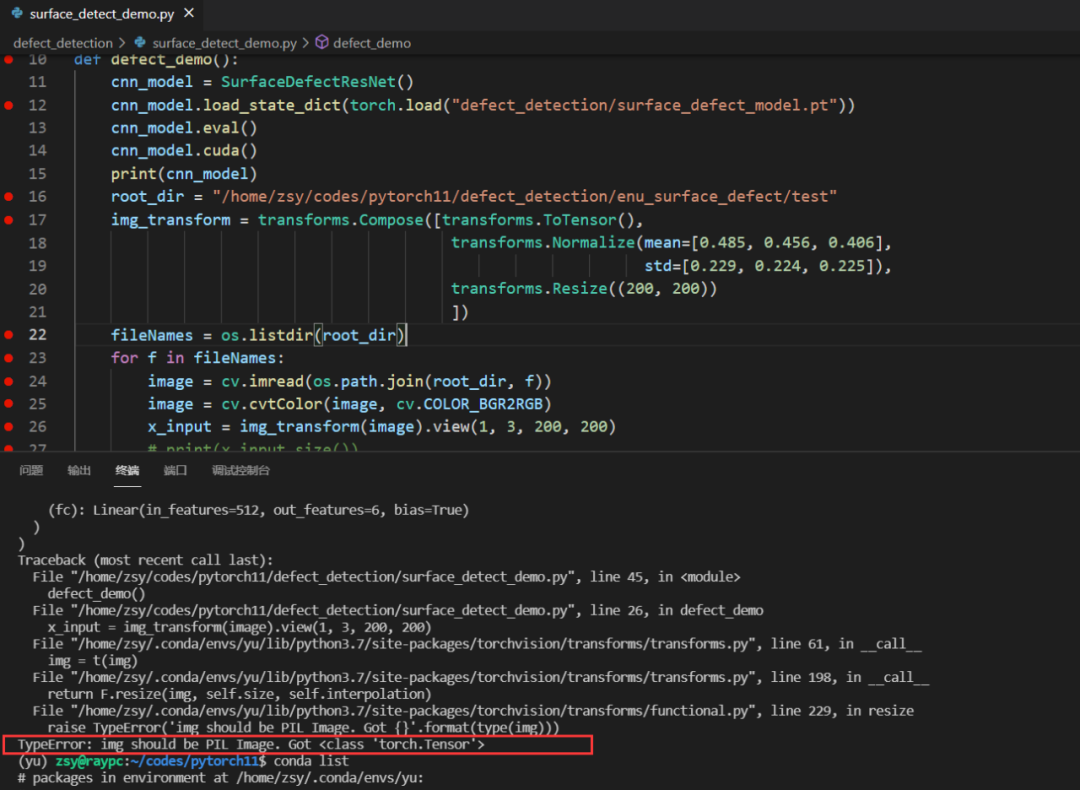
Task: Toggle breakpoint on line 16
Action: tap(9, 196)
